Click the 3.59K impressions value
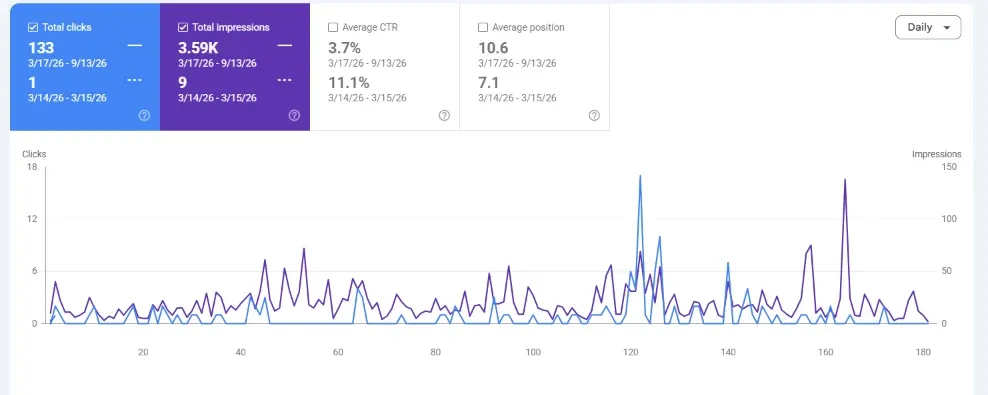Screen dimensions: 988x395 coord(198,48)
